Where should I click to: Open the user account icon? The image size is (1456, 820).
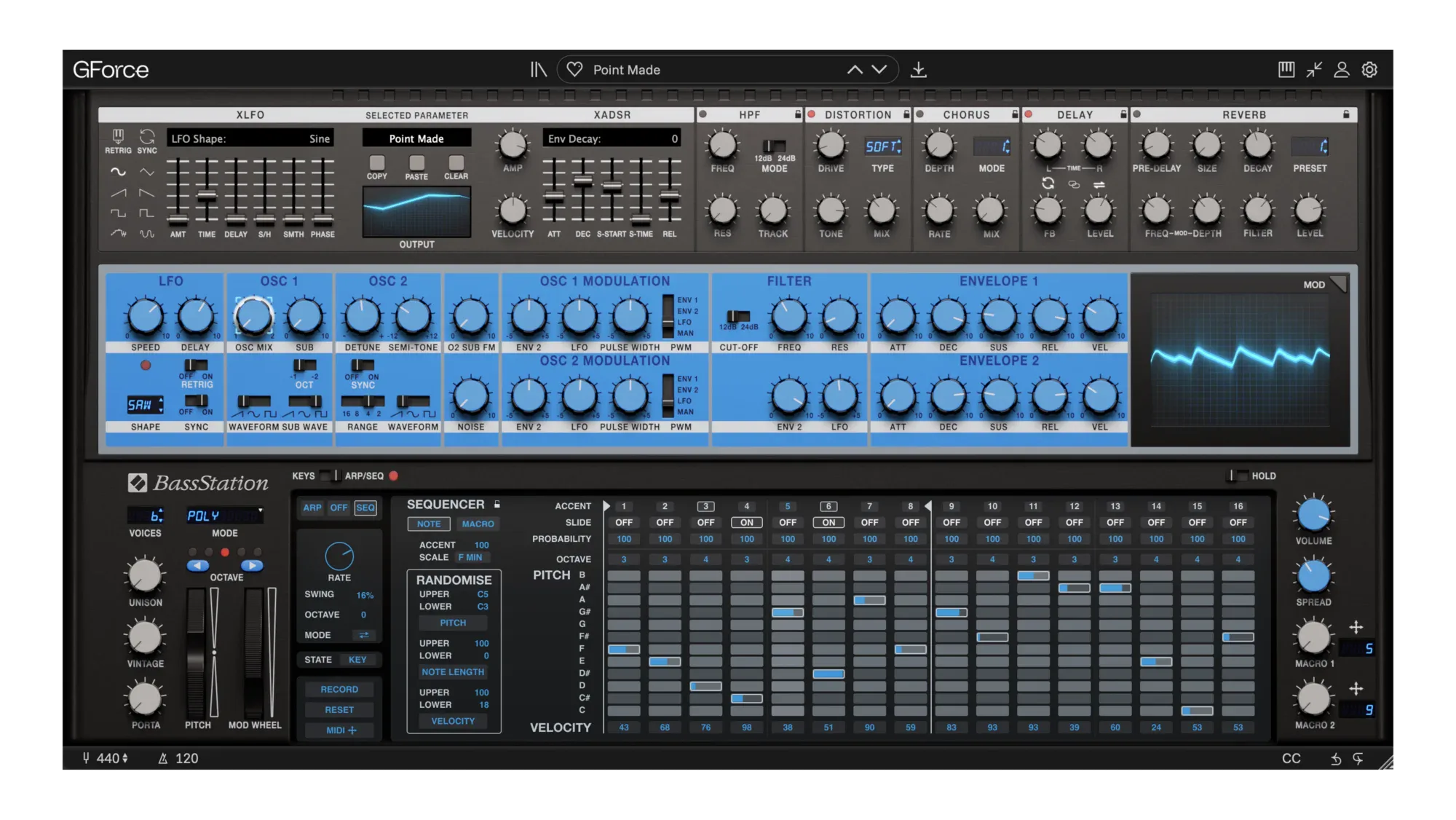tap(1342, 69)
